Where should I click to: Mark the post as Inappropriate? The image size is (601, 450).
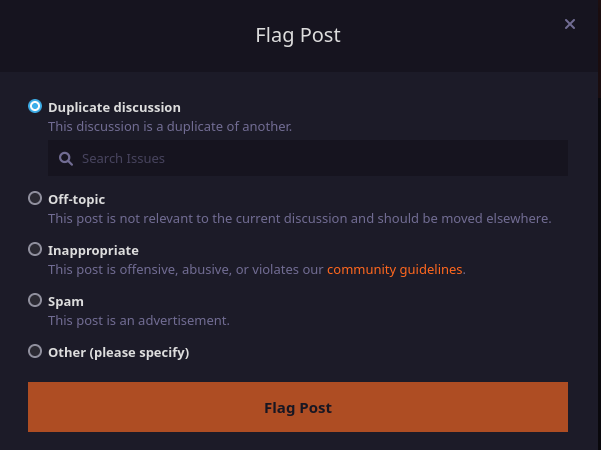(36, 249)
